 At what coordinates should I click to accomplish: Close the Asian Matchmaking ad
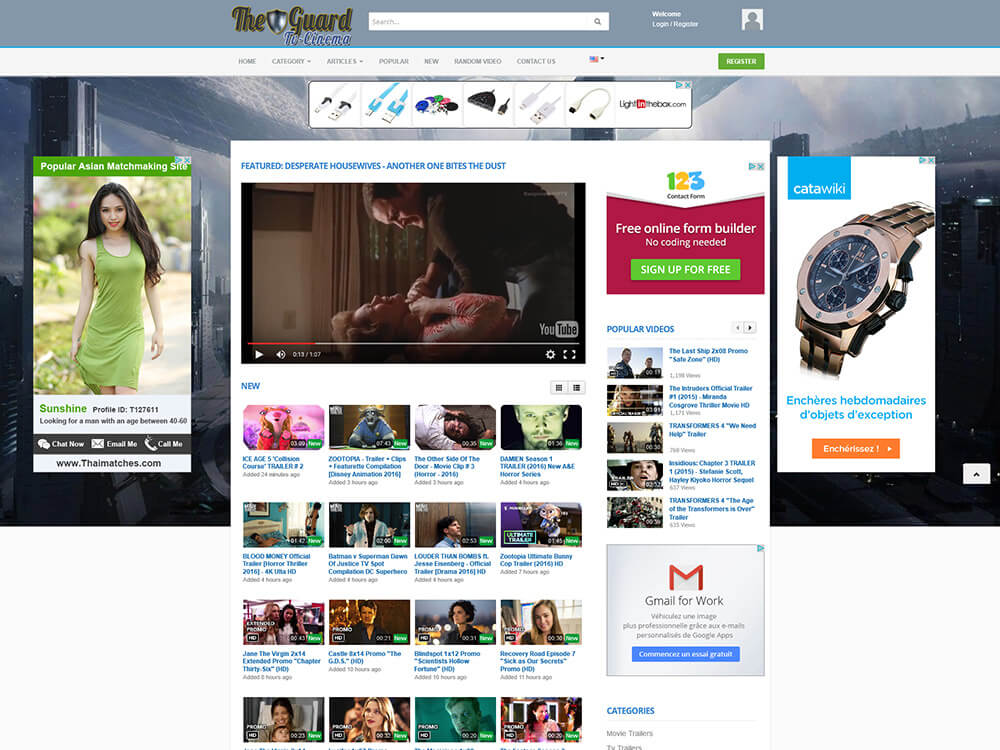(x=187, y=160)
